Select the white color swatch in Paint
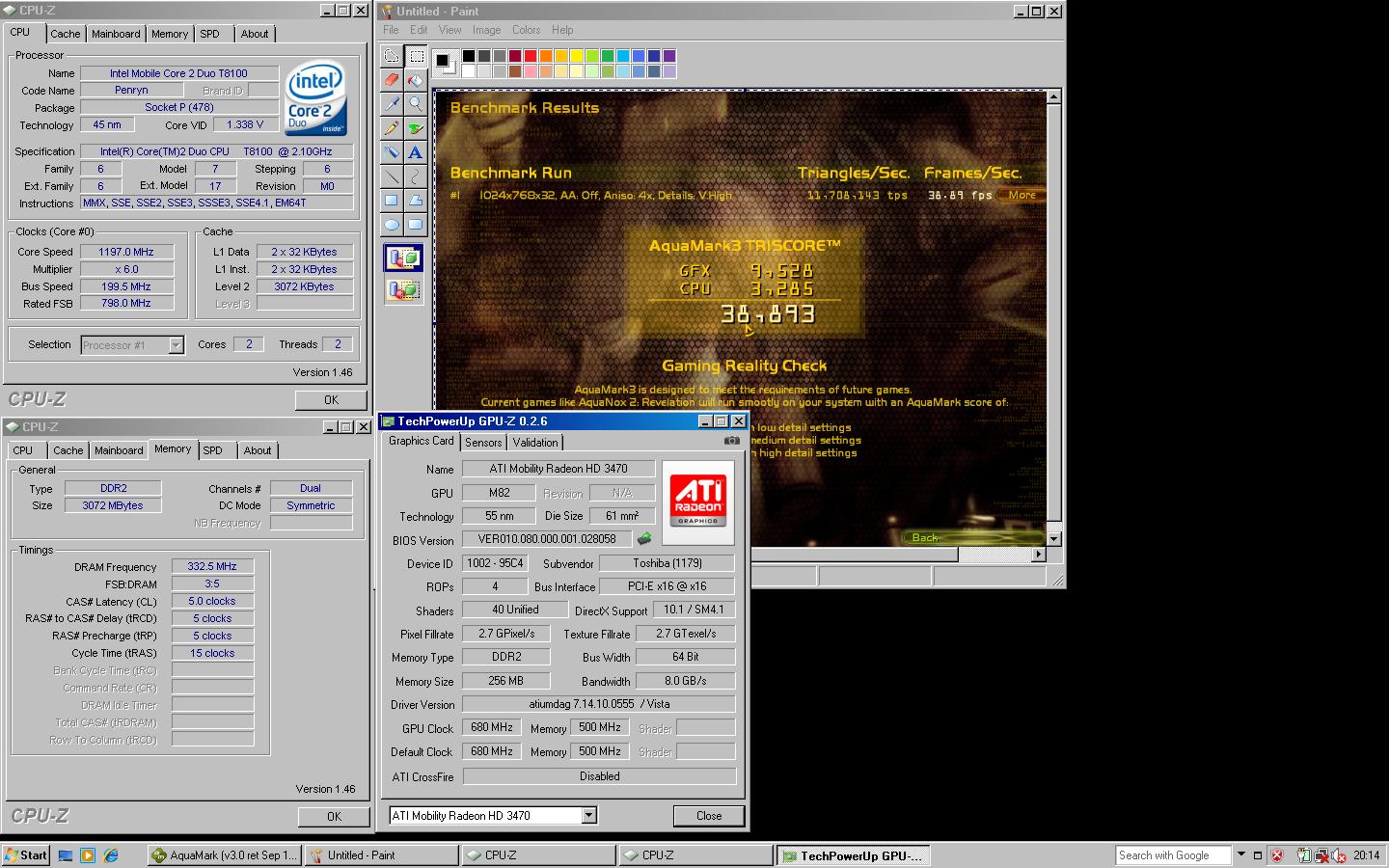This screenshot has height=868, width=1389. click(469, 71)
